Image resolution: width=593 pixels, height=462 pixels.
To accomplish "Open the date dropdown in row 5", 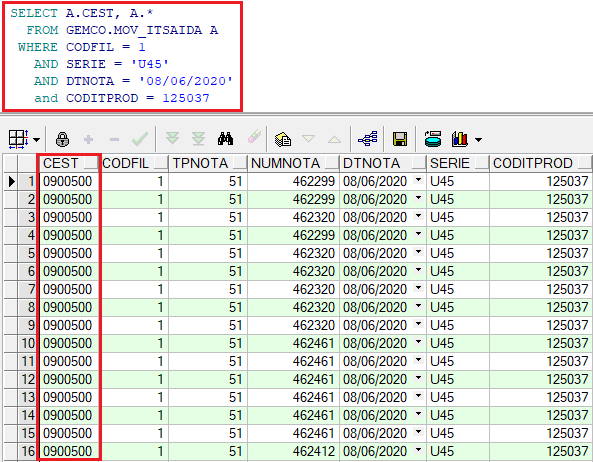I will 418,252.
